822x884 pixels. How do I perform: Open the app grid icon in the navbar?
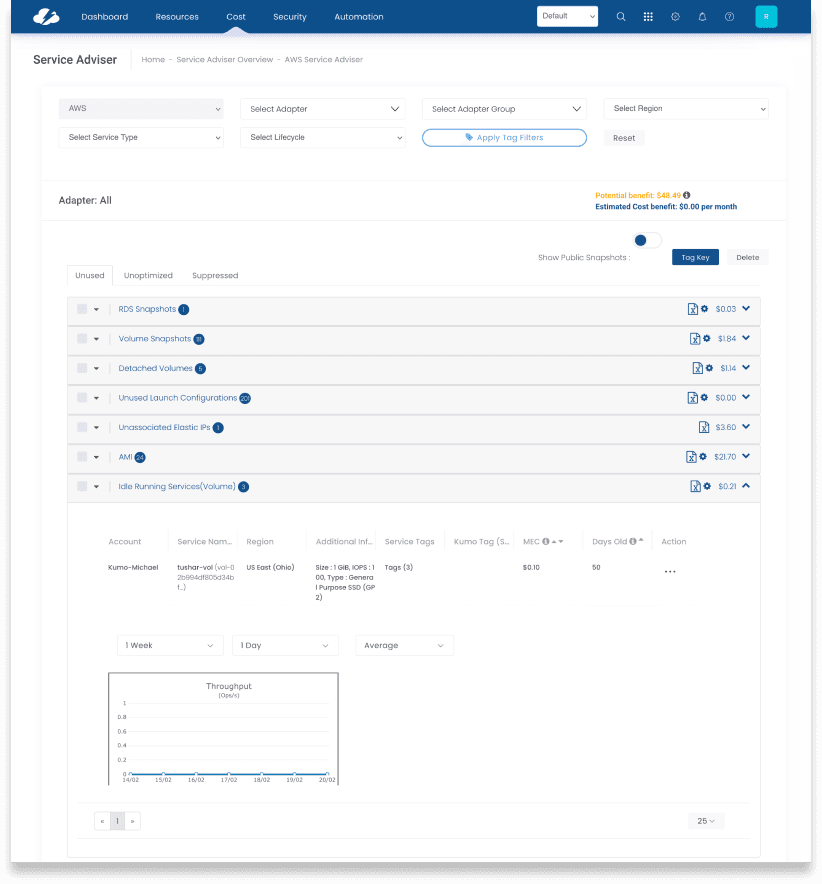tap(648, 16)
